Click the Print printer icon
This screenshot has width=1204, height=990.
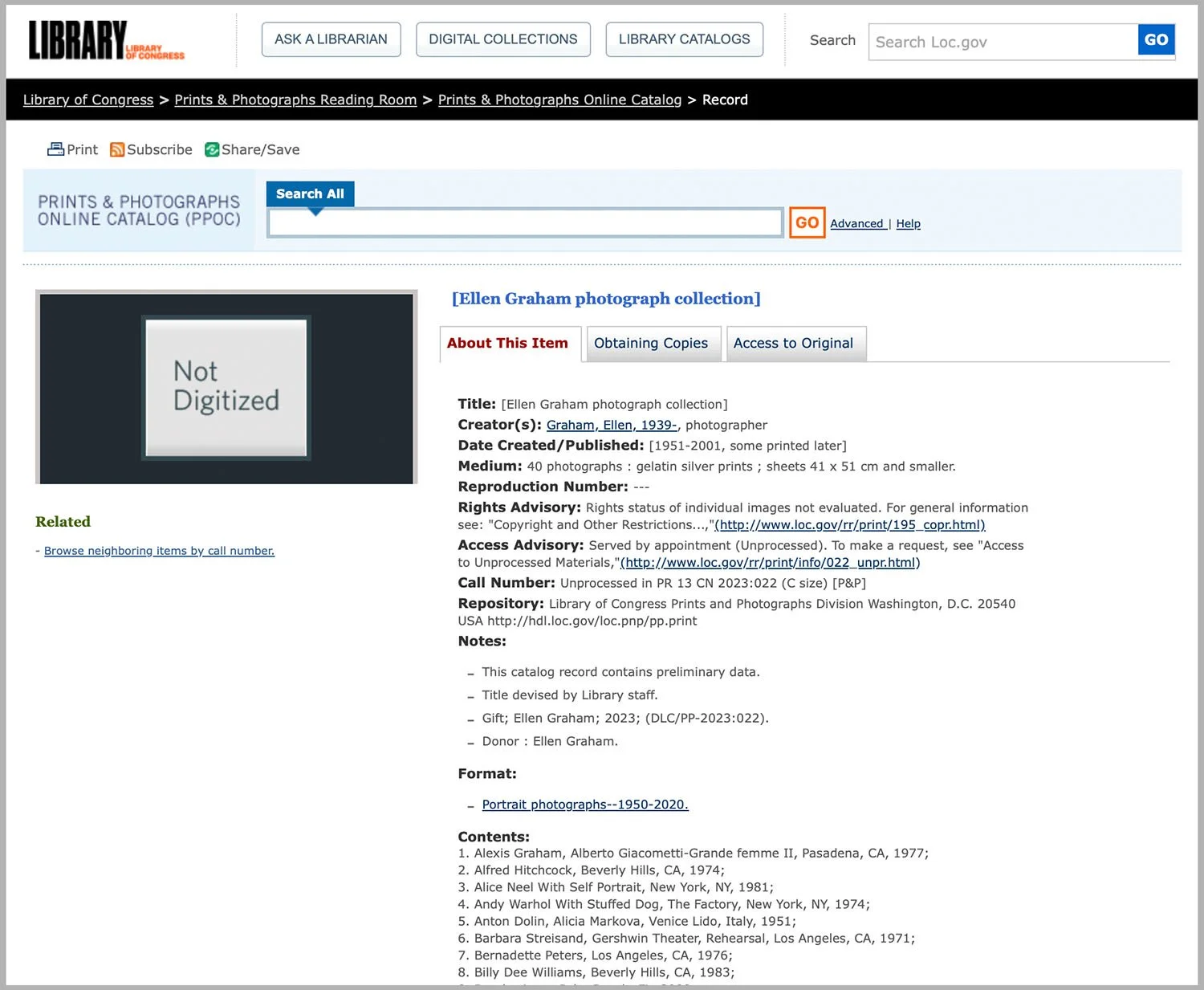(55, 149)
